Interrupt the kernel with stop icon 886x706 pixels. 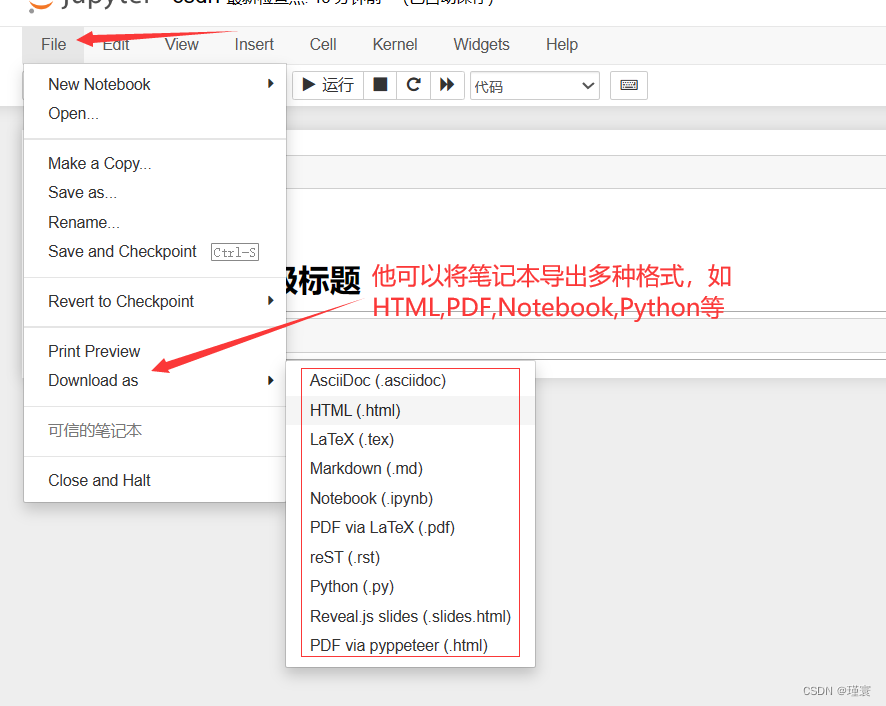379,85
